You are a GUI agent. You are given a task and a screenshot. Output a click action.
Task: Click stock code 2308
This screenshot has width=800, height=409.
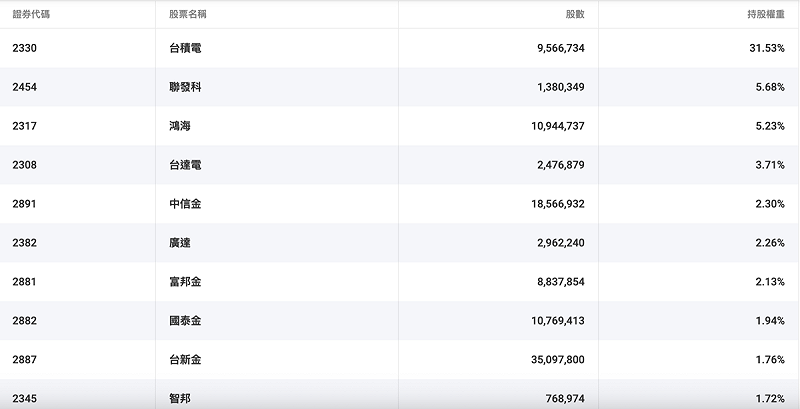(24, 165)
